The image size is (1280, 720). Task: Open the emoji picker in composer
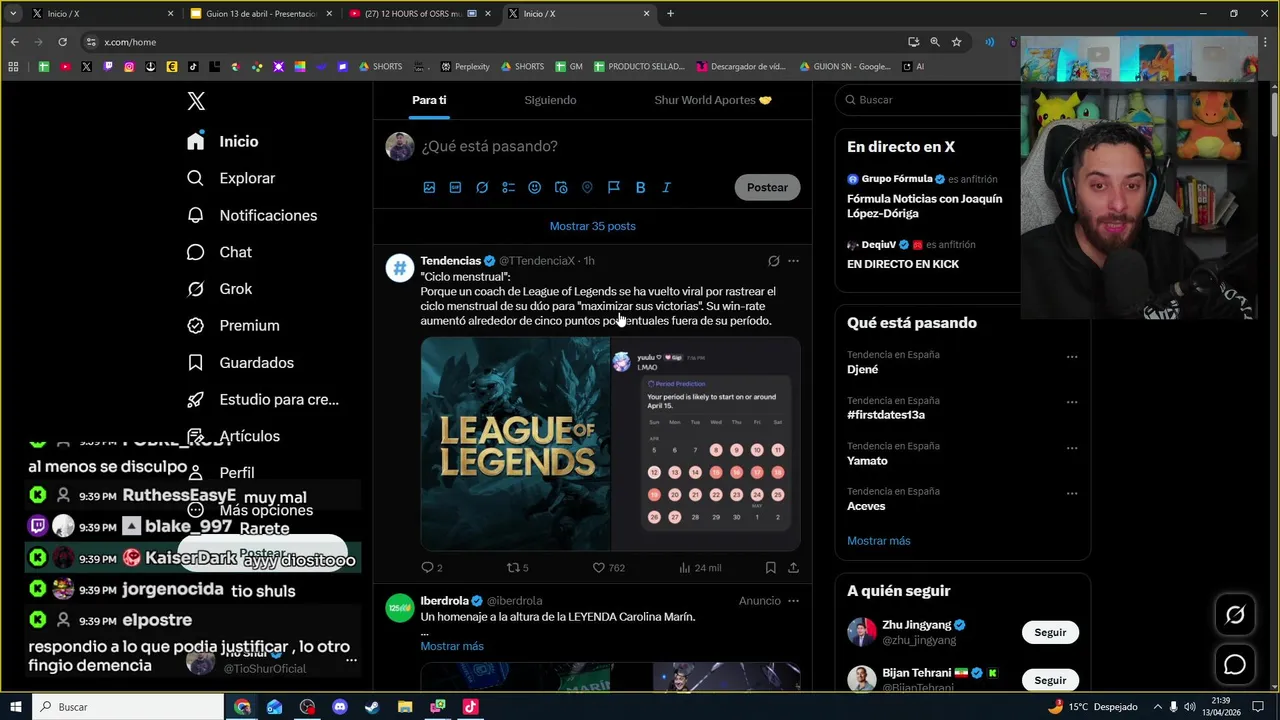(534, 187)
